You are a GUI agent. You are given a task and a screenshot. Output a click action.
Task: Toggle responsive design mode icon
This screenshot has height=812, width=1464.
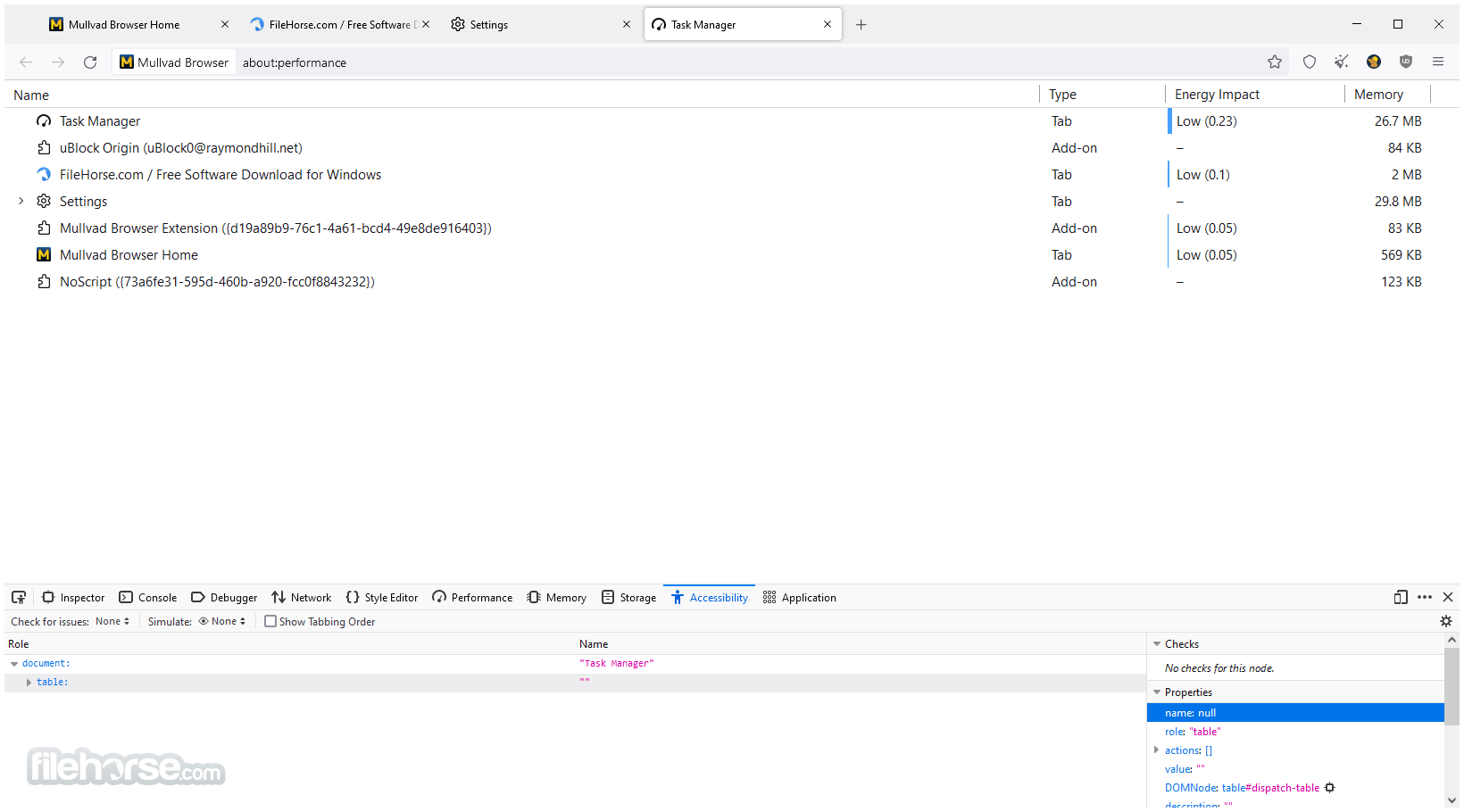click(1401, 598)
